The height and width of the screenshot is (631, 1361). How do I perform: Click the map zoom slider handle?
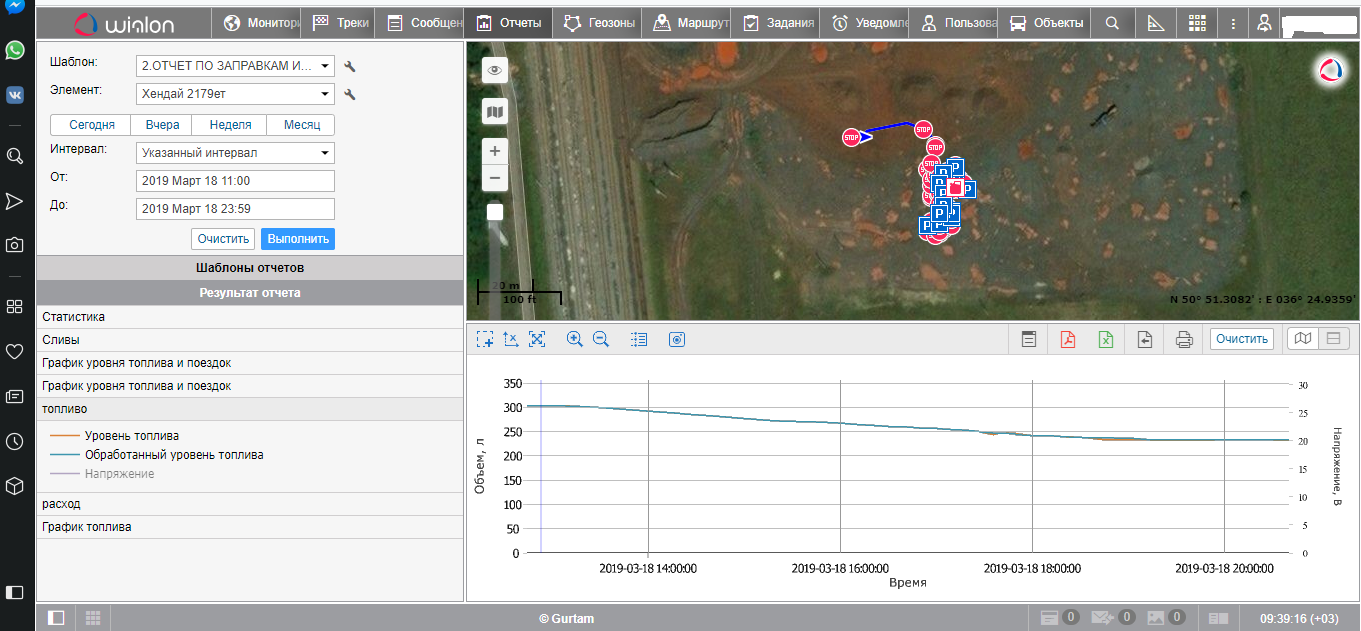click(x=495, y=212)
